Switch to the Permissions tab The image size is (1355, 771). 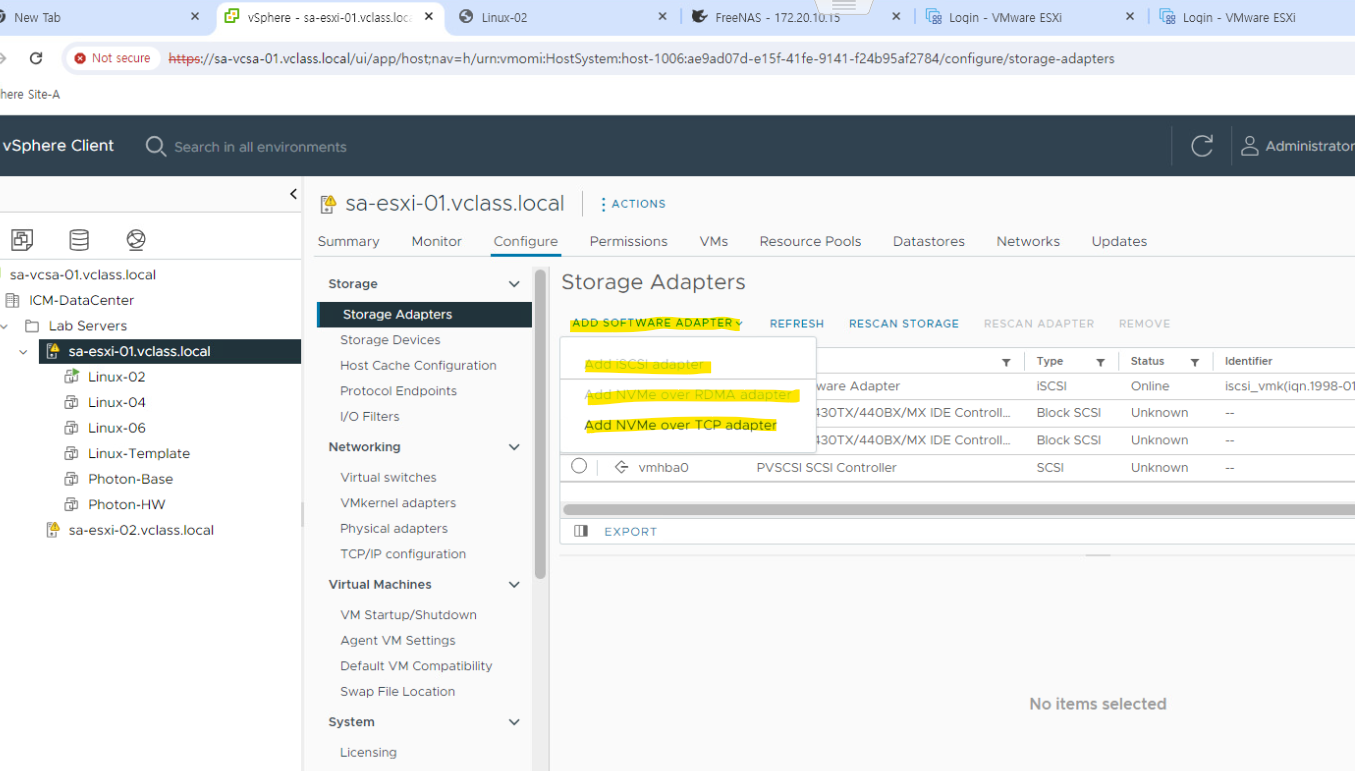coord(628,241)
